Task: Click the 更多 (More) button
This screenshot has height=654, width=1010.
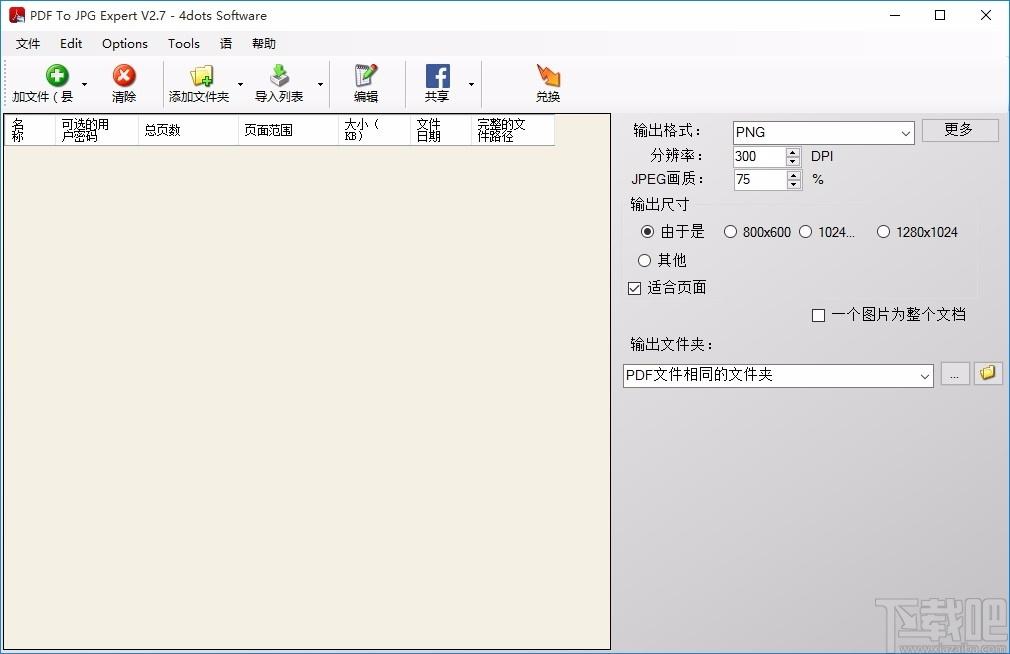Action: [960, 130]
